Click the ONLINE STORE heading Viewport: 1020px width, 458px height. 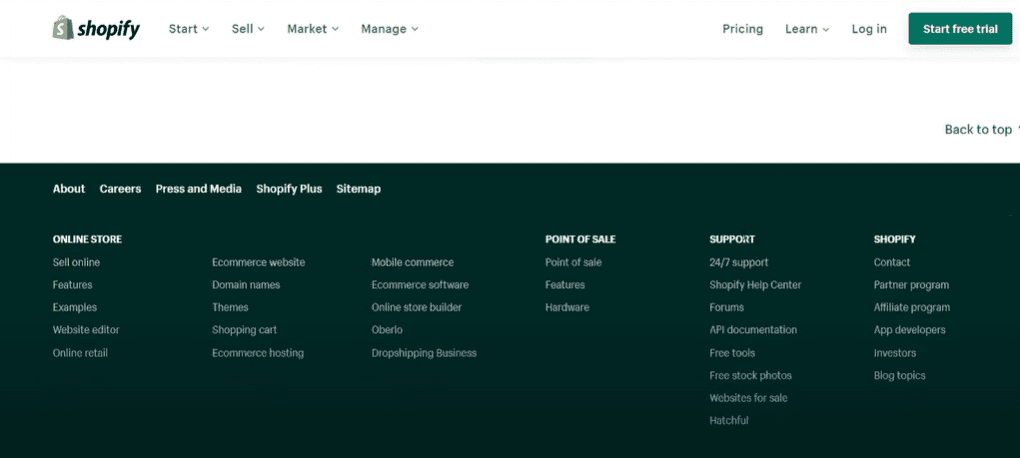point(87,239)
